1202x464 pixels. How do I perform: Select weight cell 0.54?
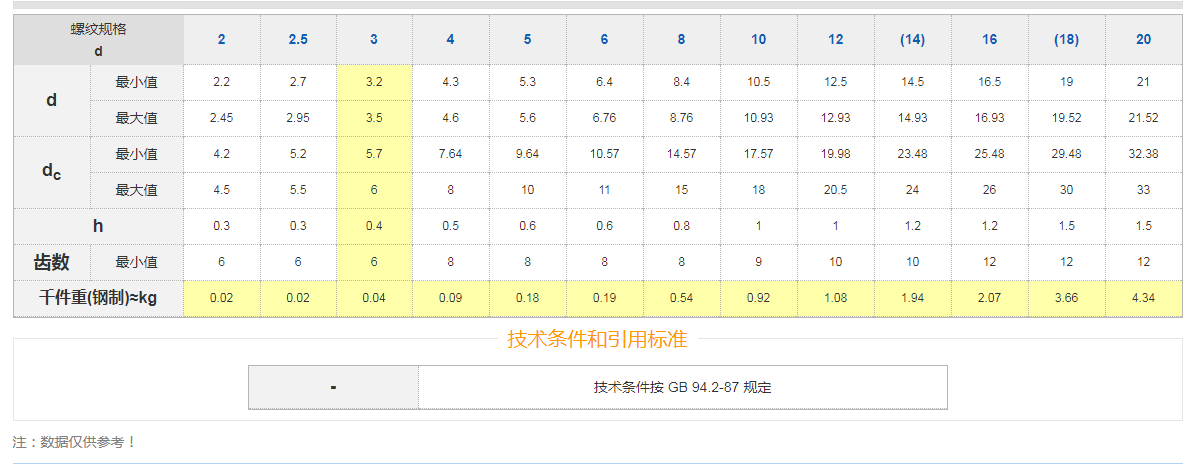[682, 298]
